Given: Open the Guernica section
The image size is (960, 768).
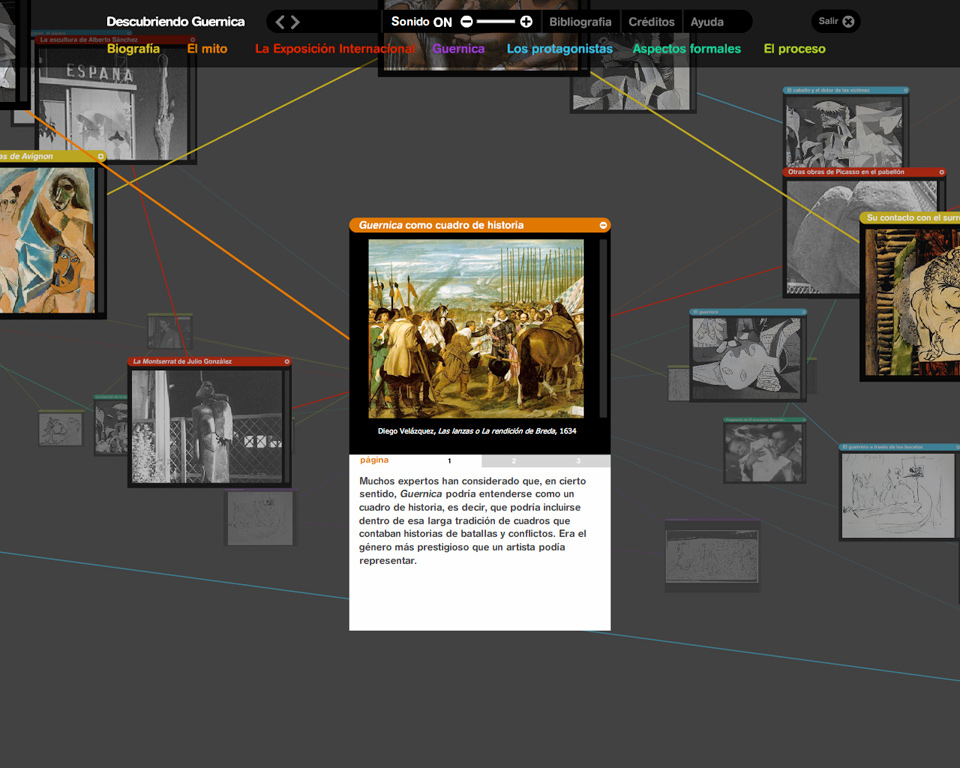Looking at the screenshot, I should pos(458,48).
